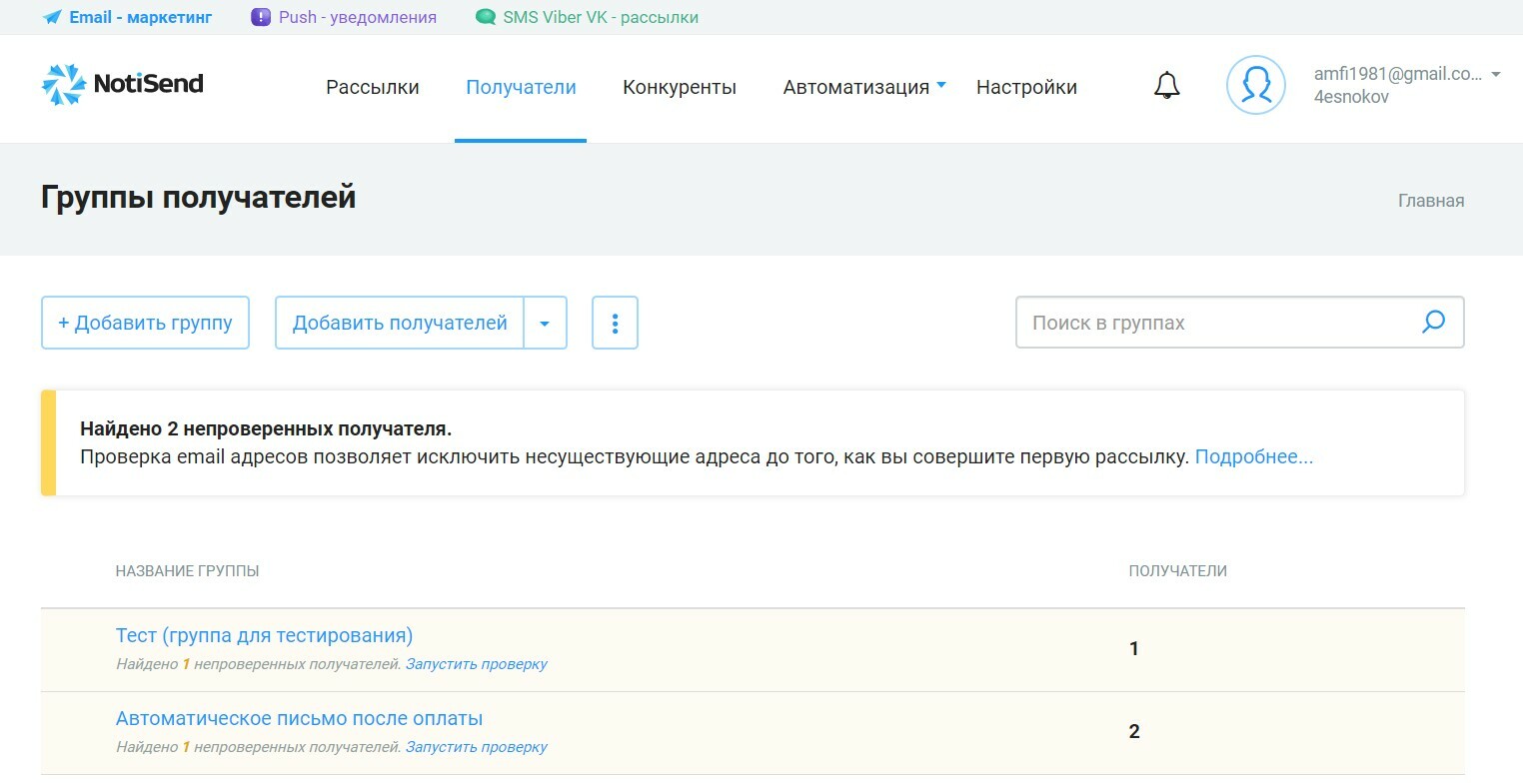The height and width of the screenshot is (784, 1523).
Task: Click the Email marketing paper plane icon
Action: tap(52, 17)
